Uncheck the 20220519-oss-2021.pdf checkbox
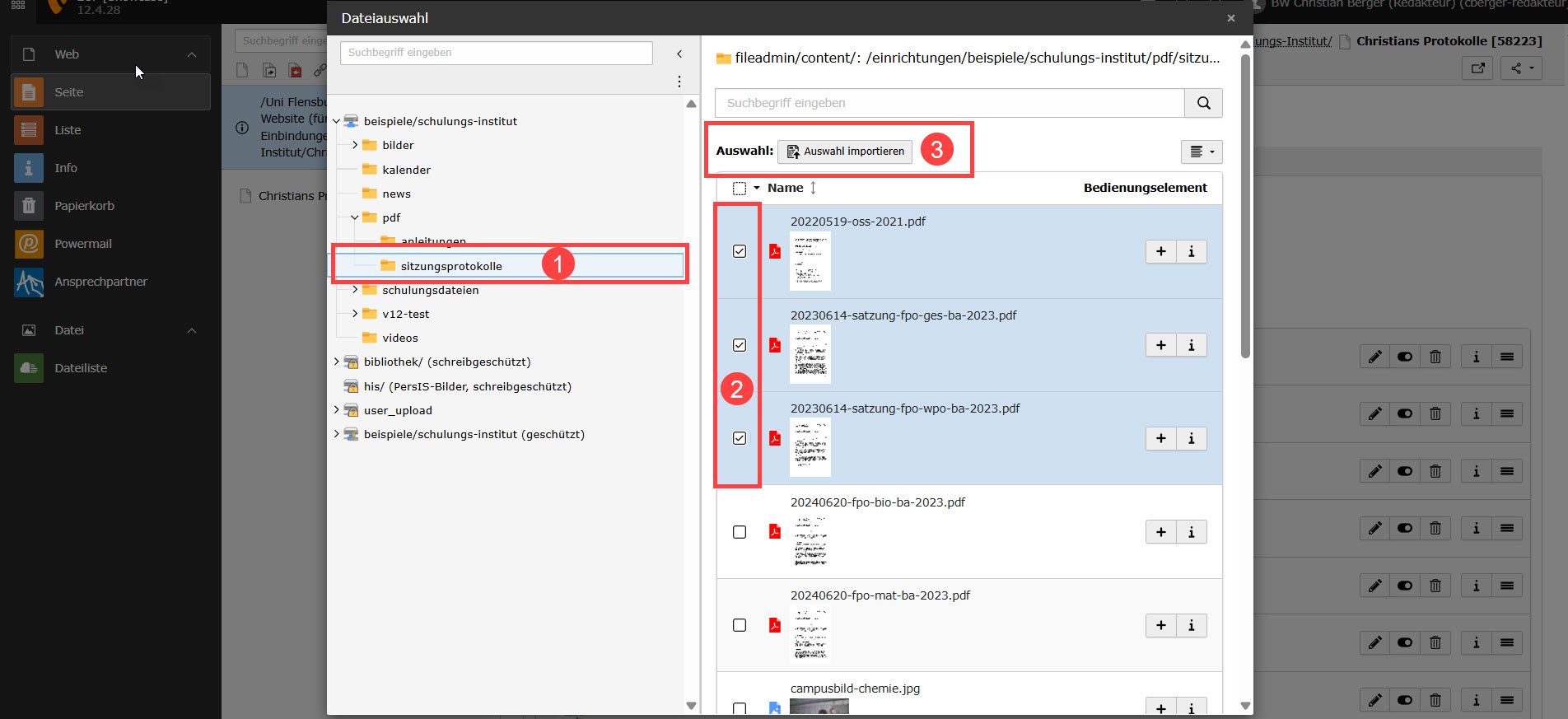The height and width of the screenshot is (719, 1568). [740, 251]
